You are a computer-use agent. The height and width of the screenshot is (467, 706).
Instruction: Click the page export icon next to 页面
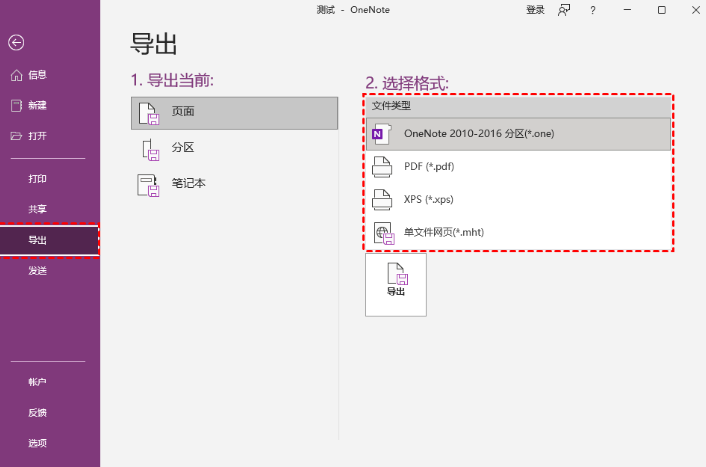click(149, 113)
